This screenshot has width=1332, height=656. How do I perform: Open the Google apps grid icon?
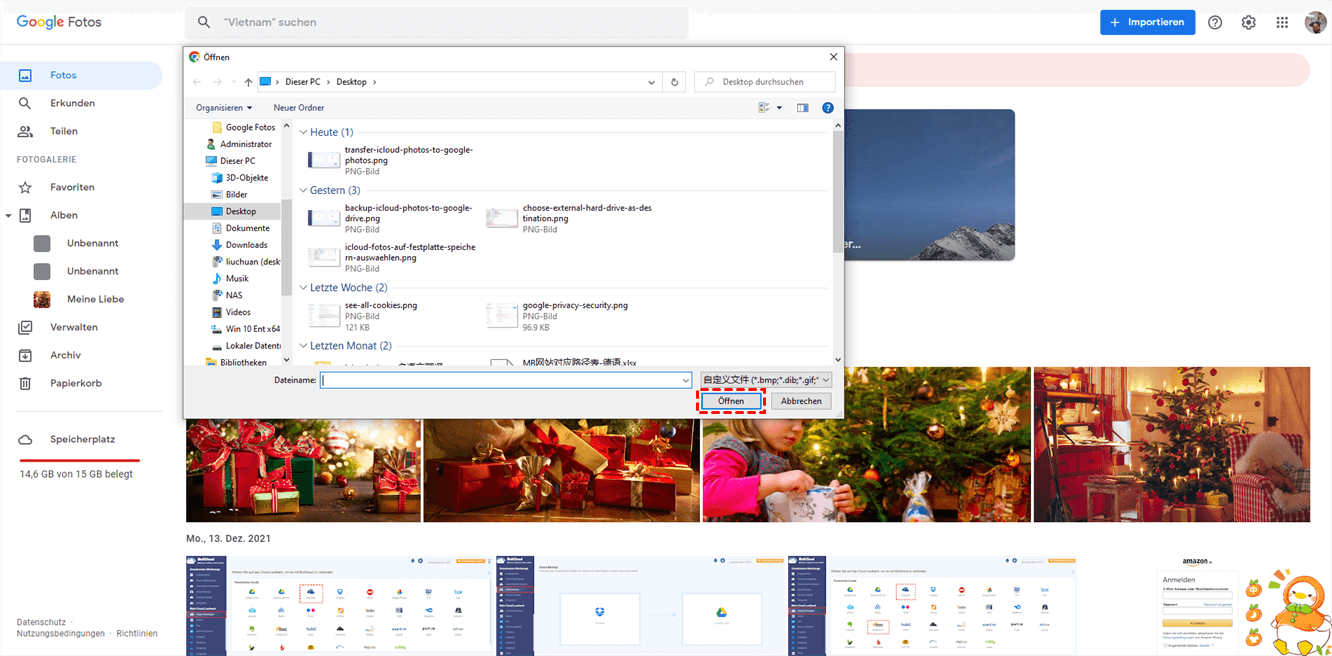pyautogui.click(x=1282, y=23)
